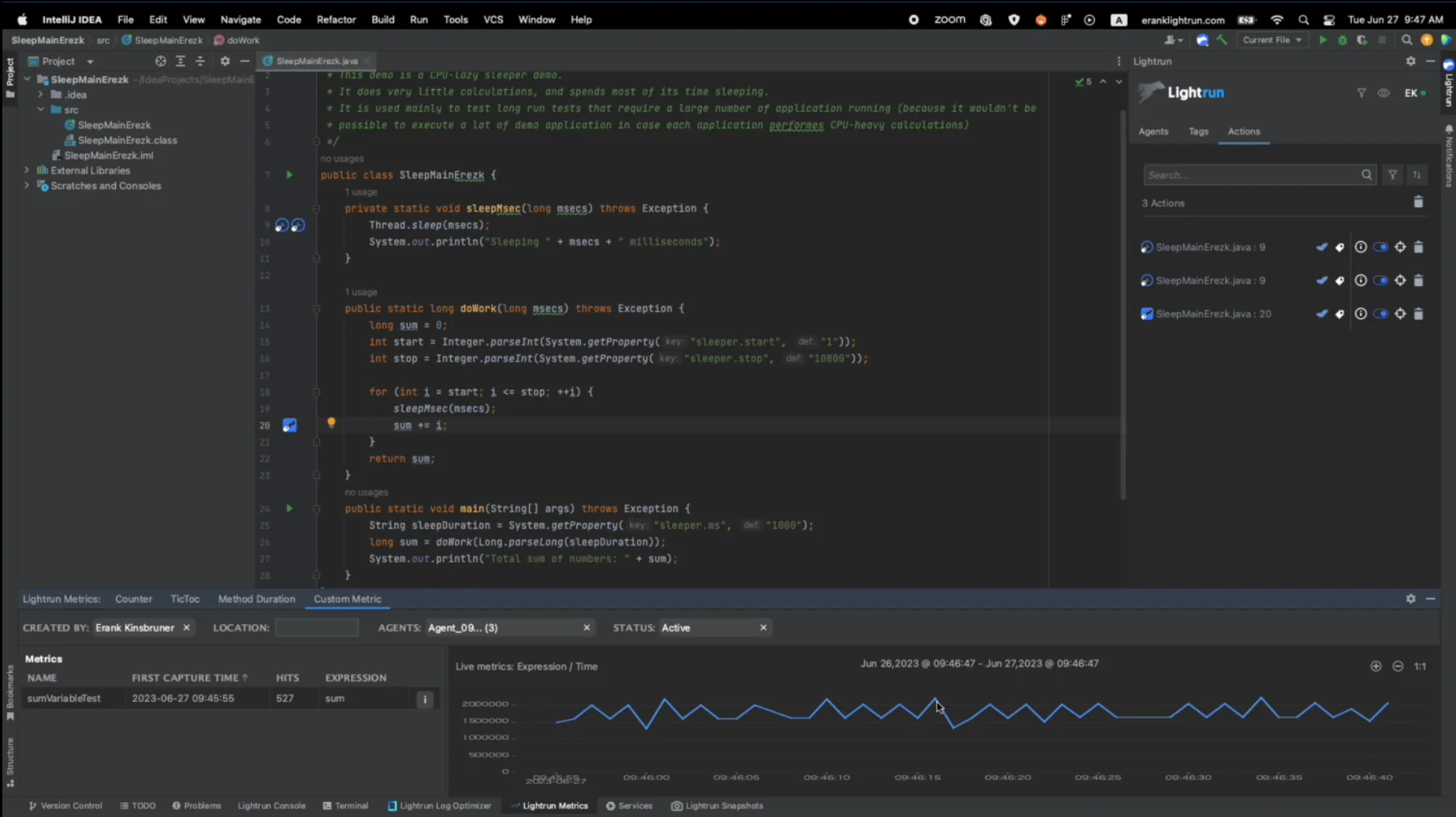This screenshot has height=817, width=1456.
Task: Switch to the Agents tab in Lightrun
Action: (1153, 132)
